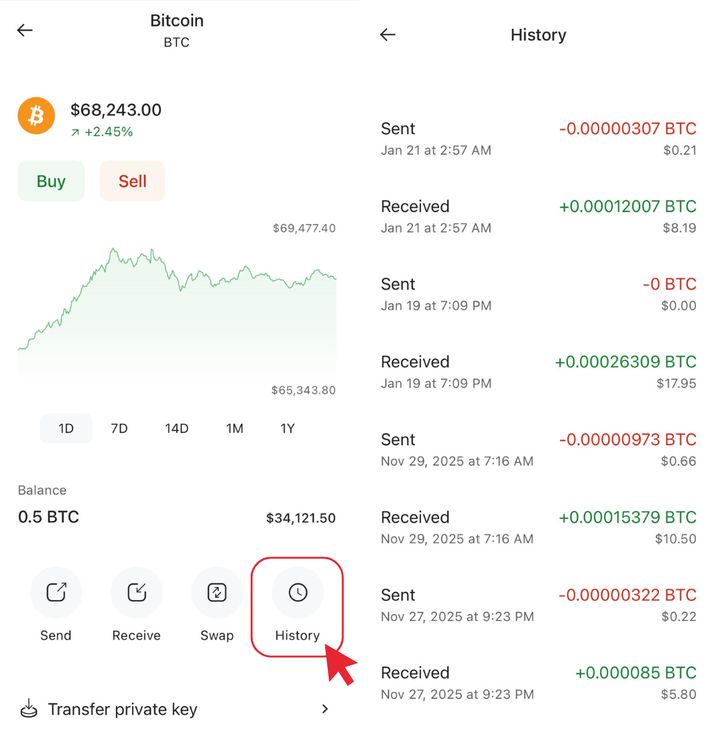
Task: Switch chart to 14D range
Action: 177,429
